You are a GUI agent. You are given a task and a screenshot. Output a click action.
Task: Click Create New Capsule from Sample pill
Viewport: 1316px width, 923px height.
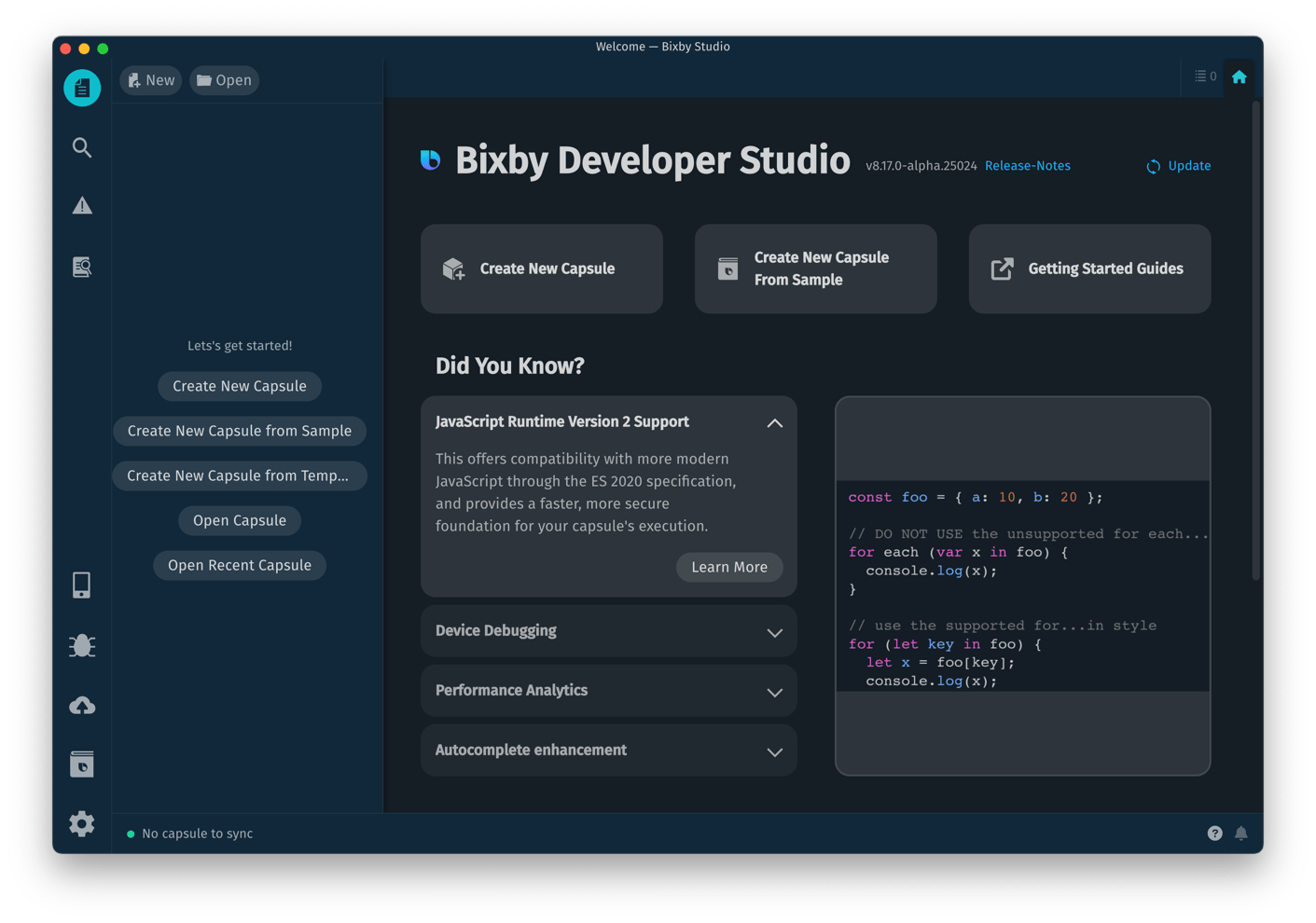coord(240,431)
